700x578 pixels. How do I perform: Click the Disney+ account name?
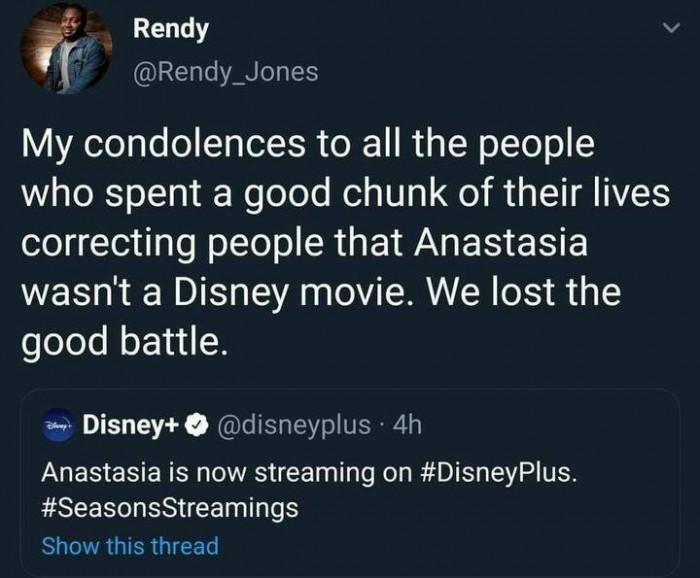[130, 427]
